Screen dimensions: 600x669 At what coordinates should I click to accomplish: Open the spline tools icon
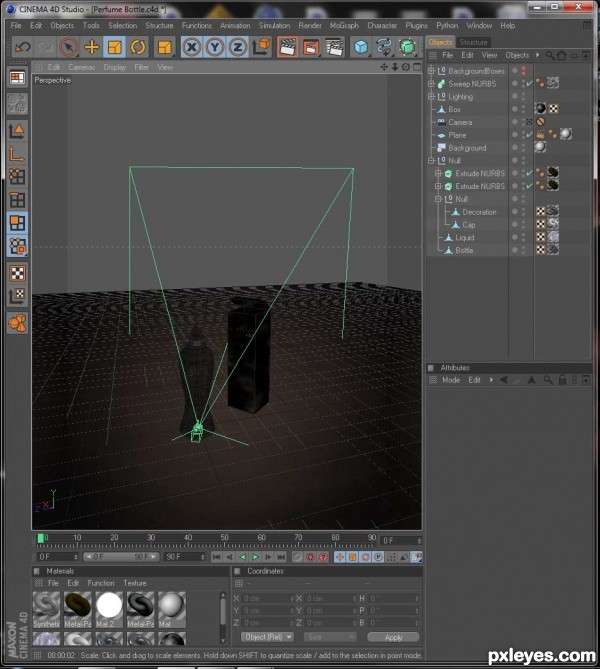tap(384, 47)
